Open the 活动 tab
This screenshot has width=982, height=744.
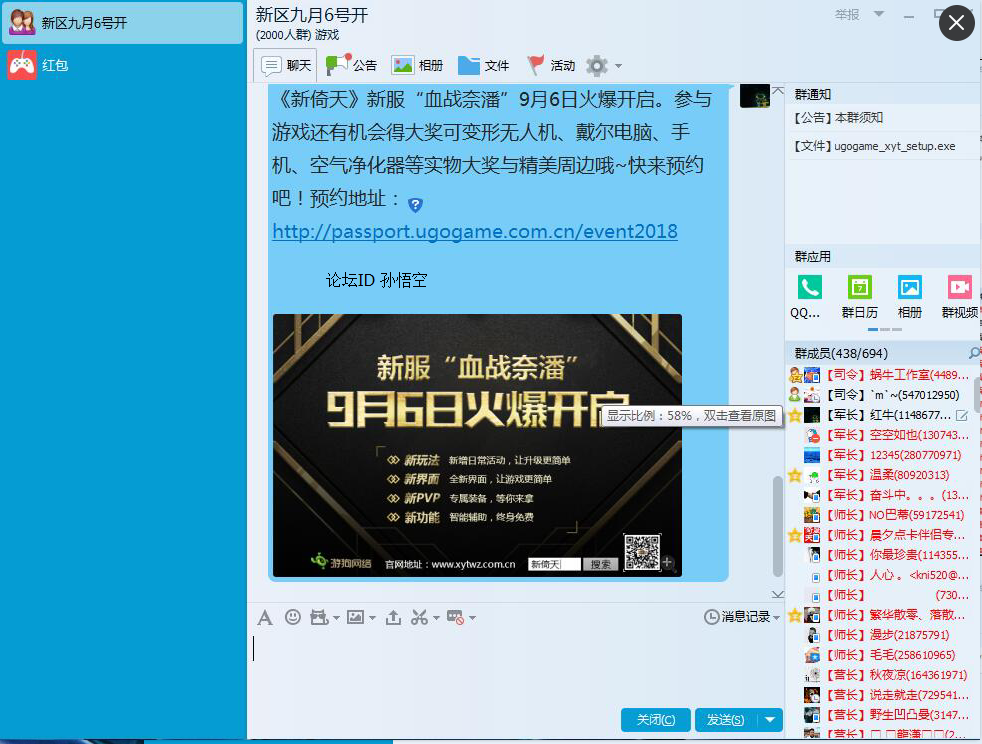pyautogui.click(x=550, y=65)
